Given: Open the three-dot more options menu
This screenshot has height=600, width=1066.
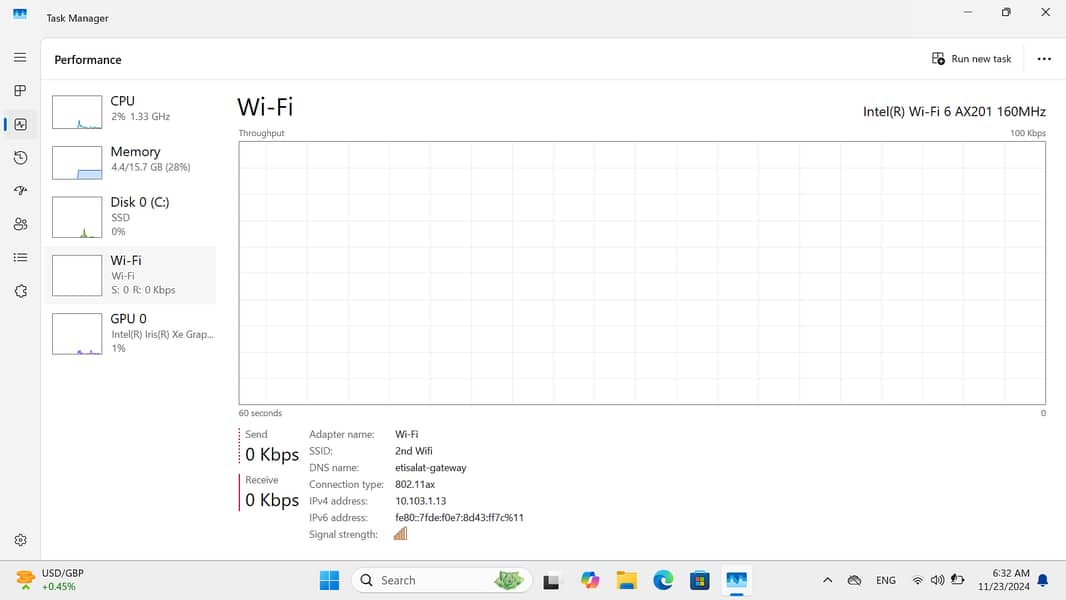Looking at the screenshot, I should click(1044, 59).
